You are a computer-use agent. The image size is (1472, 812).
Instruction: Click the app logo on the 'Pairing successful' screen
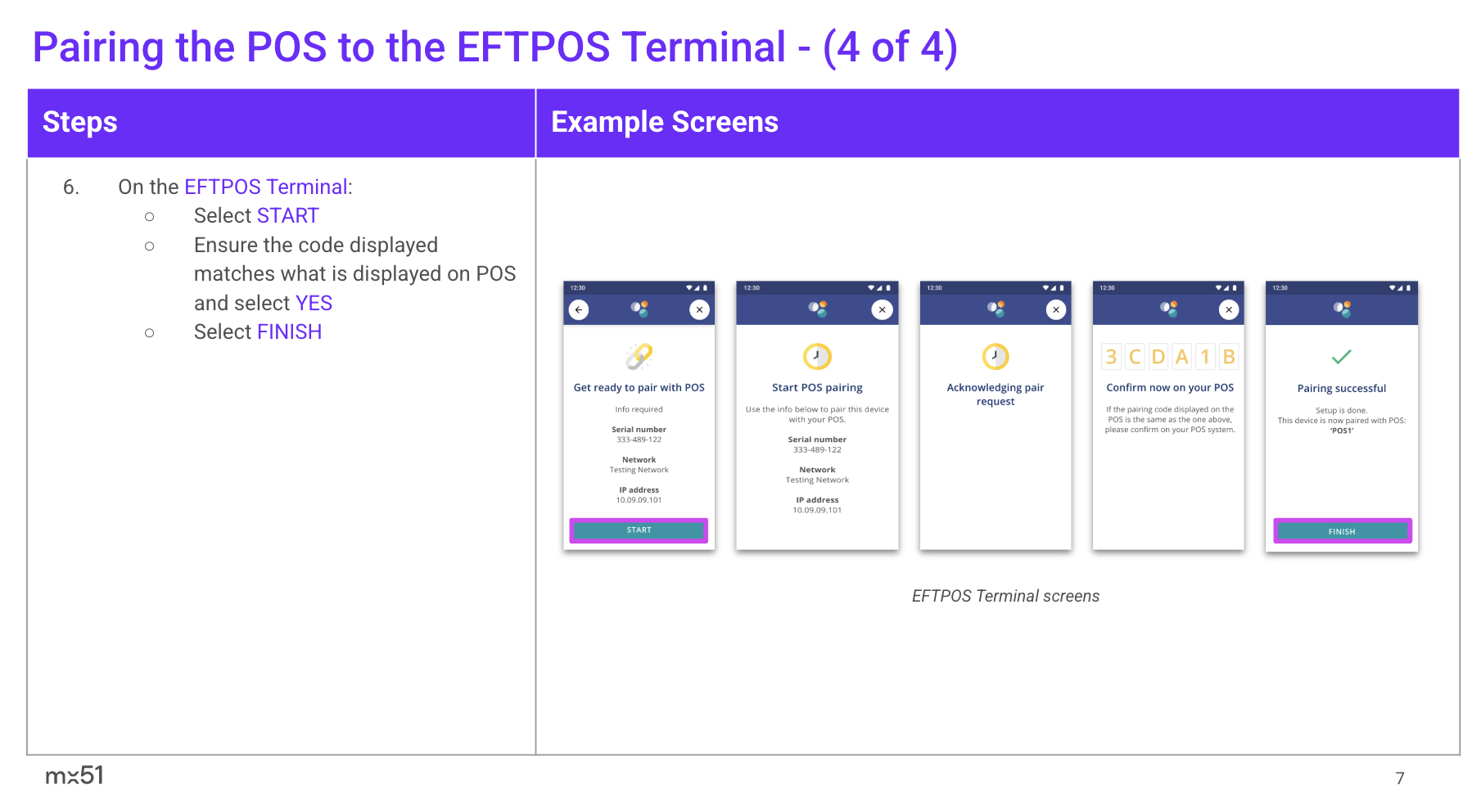pyautogui.click(x=1342, y=309)
